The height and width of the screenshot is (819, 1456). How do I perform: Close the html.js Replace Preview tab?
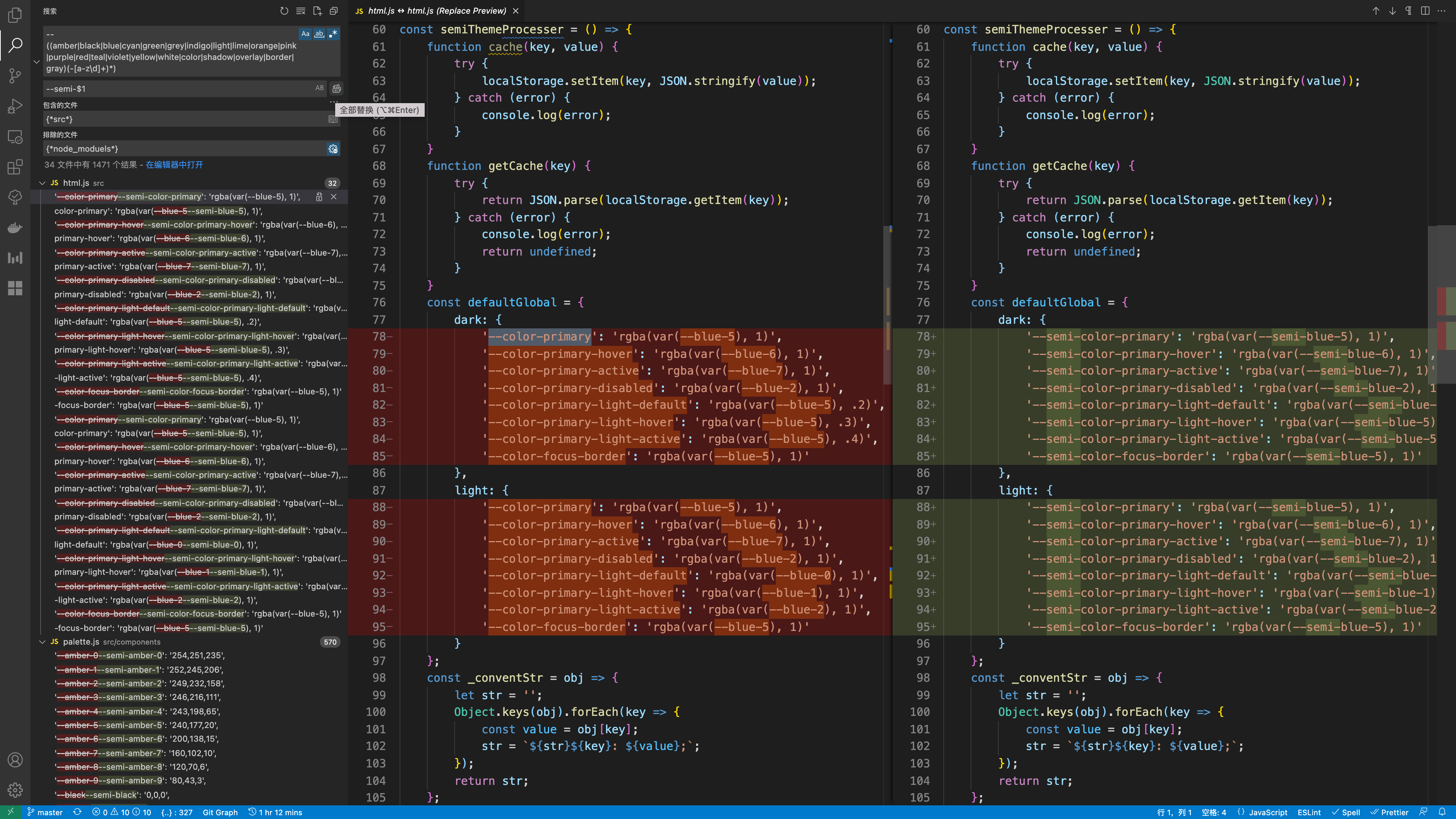click(516, 11)
